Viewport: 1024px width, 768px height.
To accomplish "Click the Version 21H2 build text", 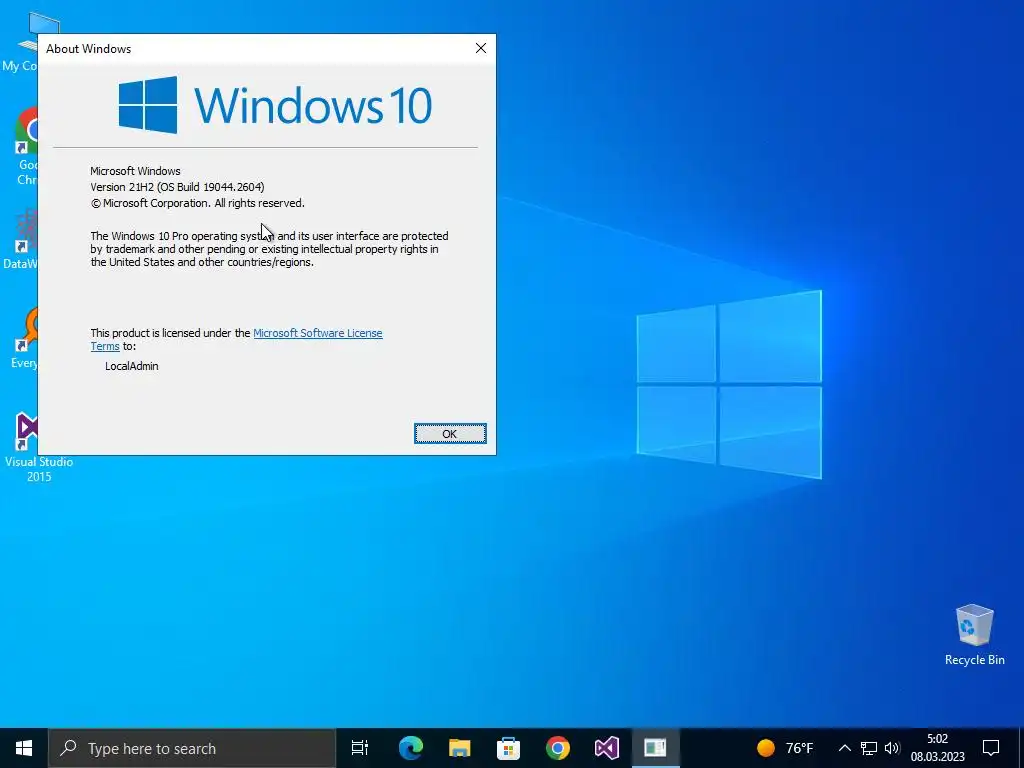I will tap(177, 187).
